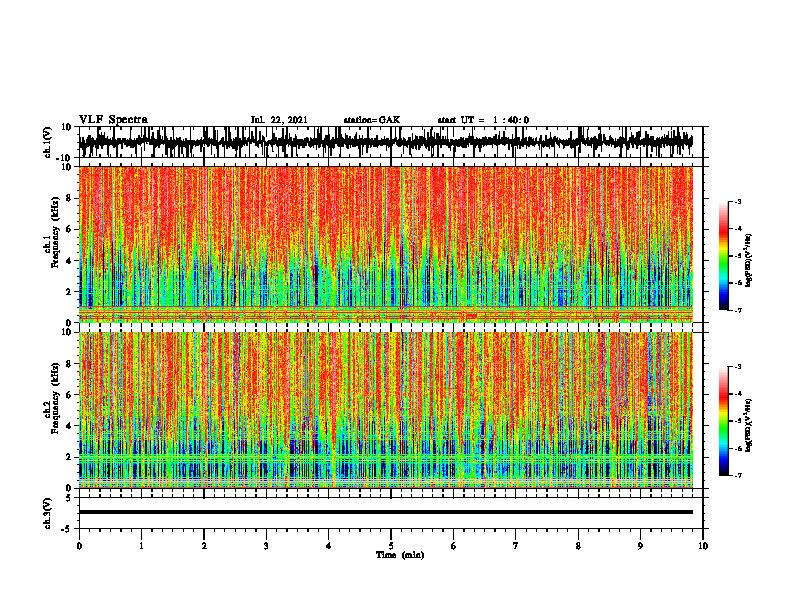Click the "-4" tick on ch.1 colorbar
This screenshot has width=792, height=612.
(738, 229)
